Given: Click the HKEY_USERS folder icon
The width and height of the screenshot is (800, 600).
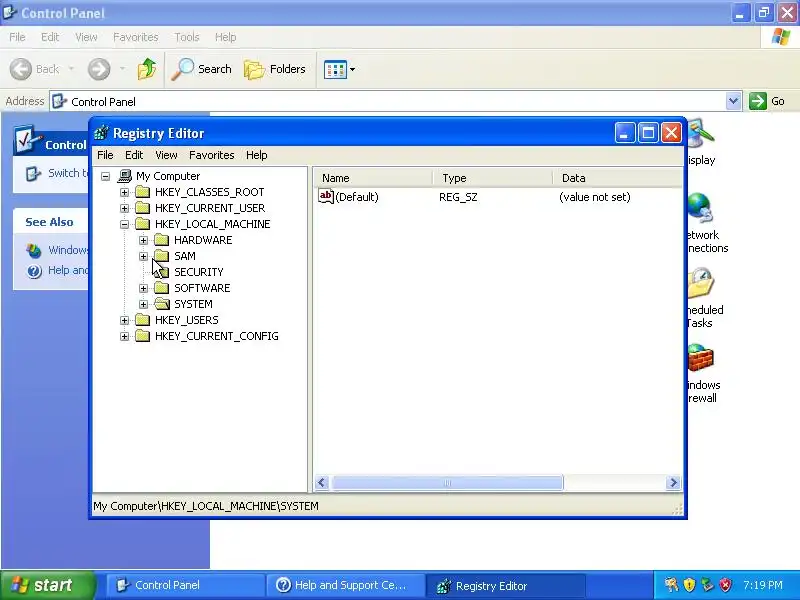Looking at the screenshot, I should click(x=142, y=320).
